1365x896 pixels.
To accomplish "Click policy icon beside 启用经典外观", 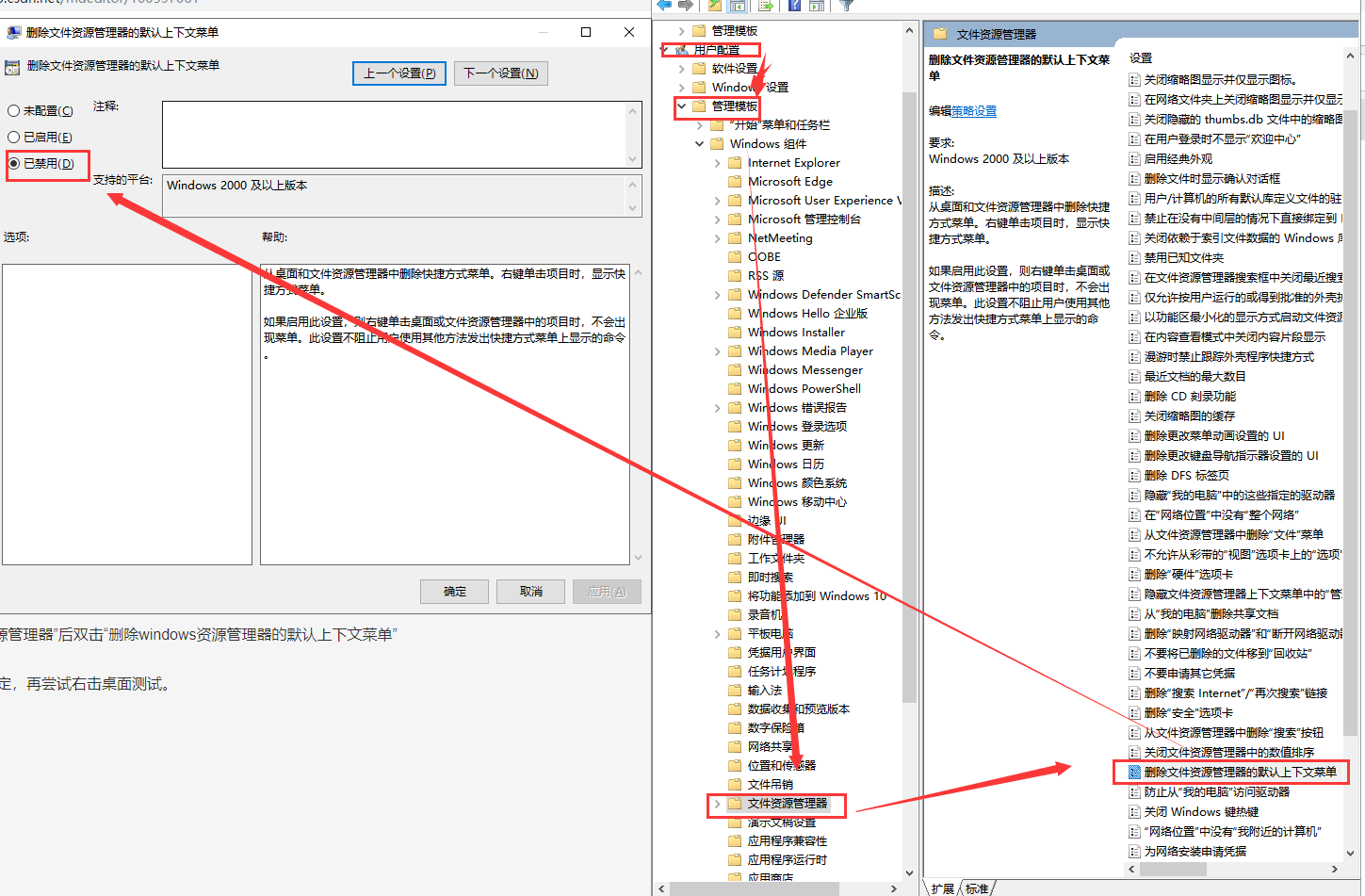I will [x=1135, y=159].
